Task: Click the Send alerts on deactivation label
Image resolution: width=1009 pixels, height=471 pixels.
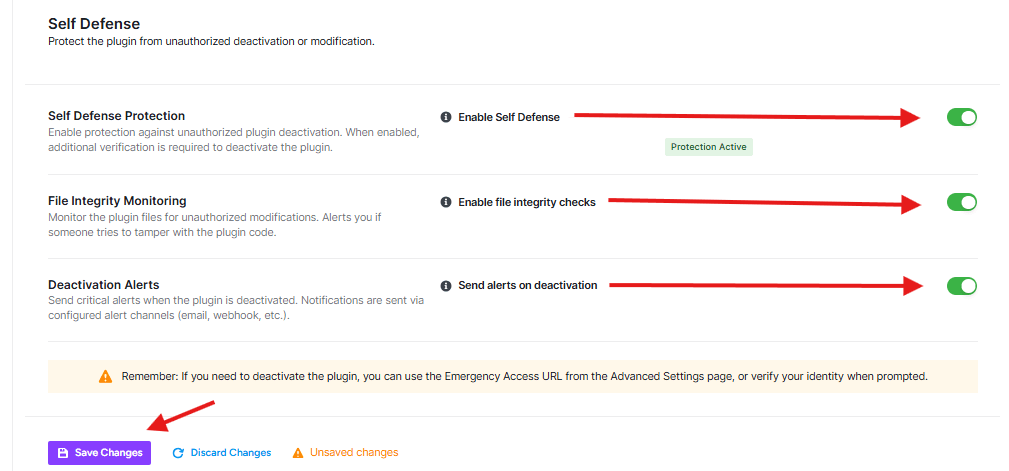Action: [527, 285]
